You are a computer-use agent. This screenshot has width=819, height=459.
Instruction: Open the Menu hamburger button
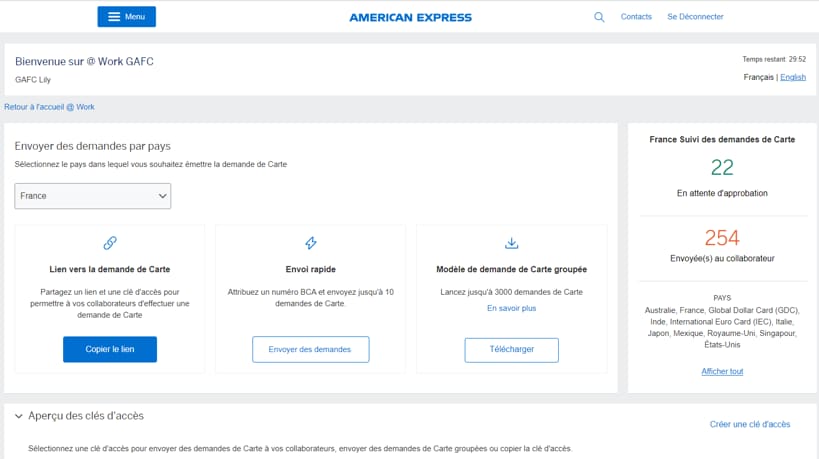126,17
